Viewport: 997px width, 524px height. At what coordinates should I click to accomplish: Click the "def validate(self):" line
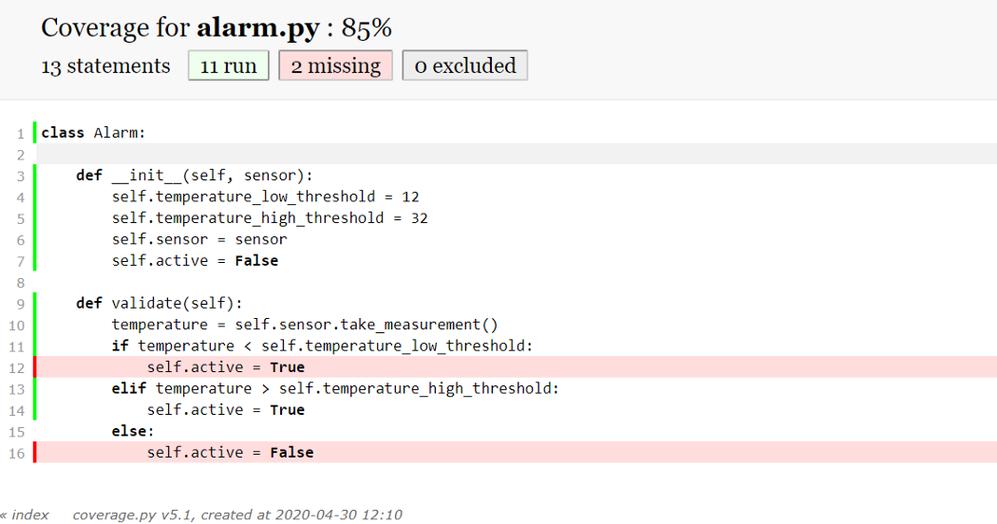(159, 303)
